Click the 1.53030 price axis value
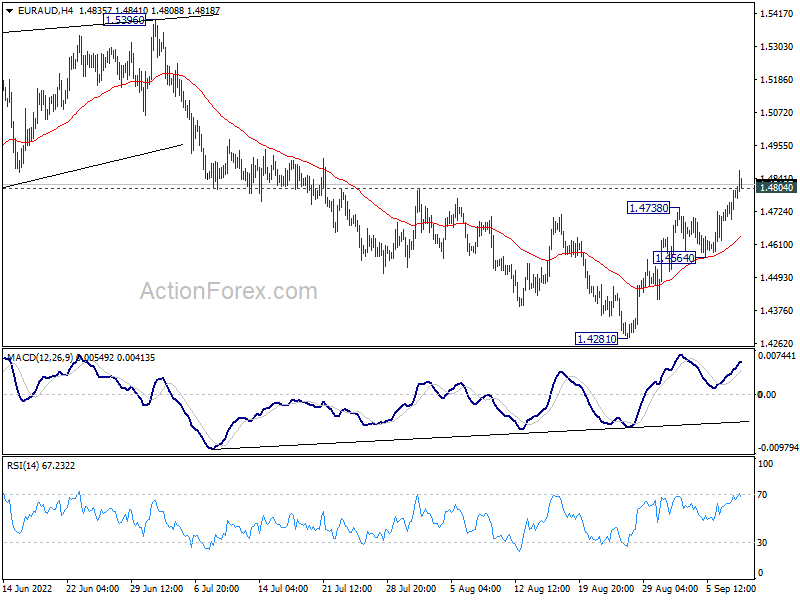This screenshot has width=800, height=600. pyautogui.click(x=777, y=46)
